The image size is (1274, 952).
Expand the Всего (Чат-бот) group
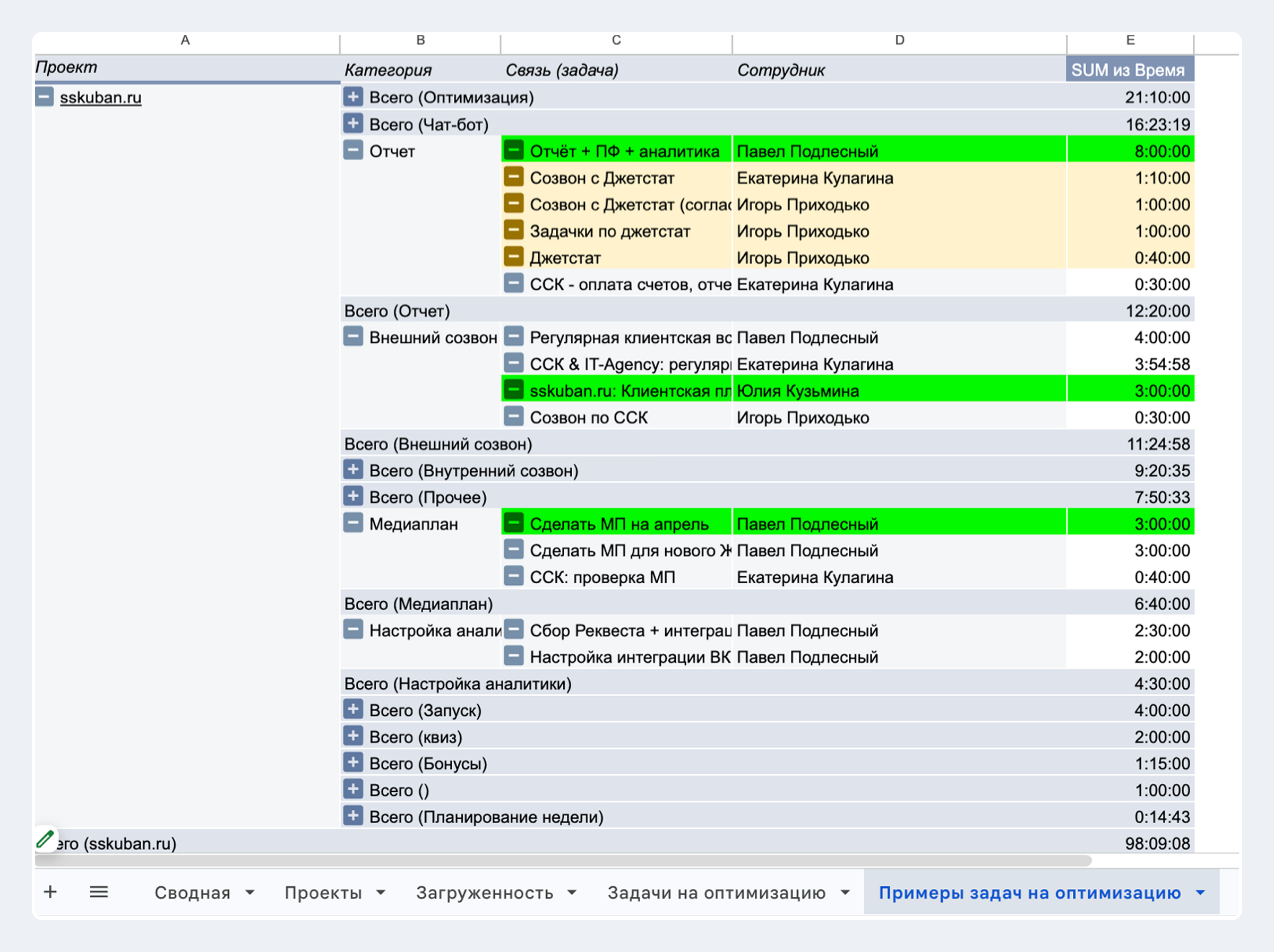[353, 123]
